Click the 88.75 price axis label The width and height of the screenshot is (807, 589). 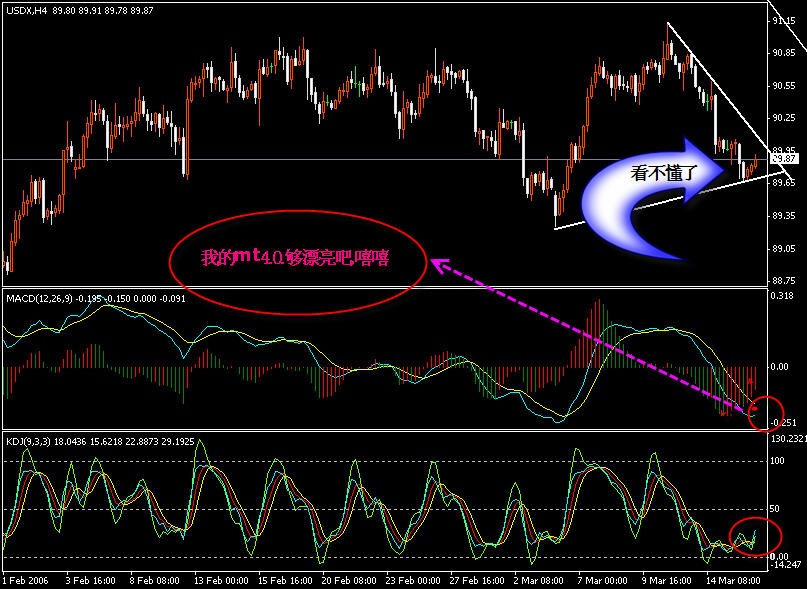coord(783,281)
